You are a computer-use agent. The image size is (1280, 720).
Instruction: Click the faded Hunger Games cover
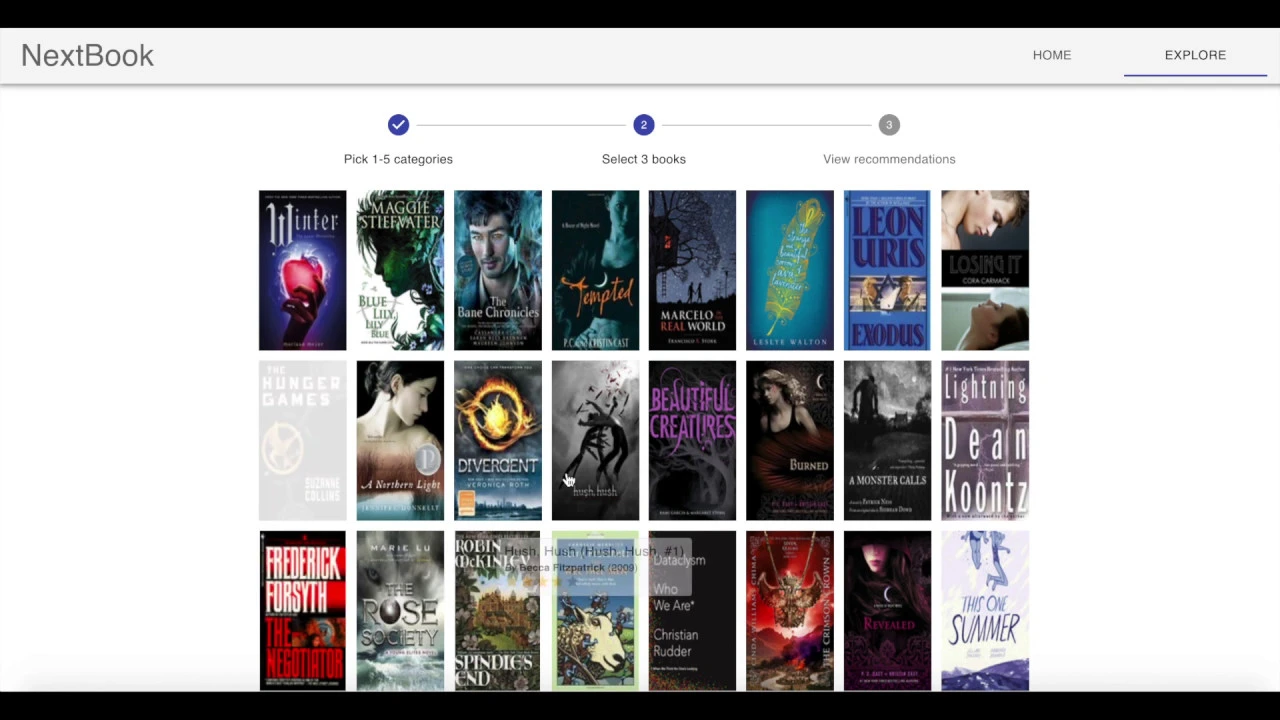pyautogui.click(x=302, y=440)
